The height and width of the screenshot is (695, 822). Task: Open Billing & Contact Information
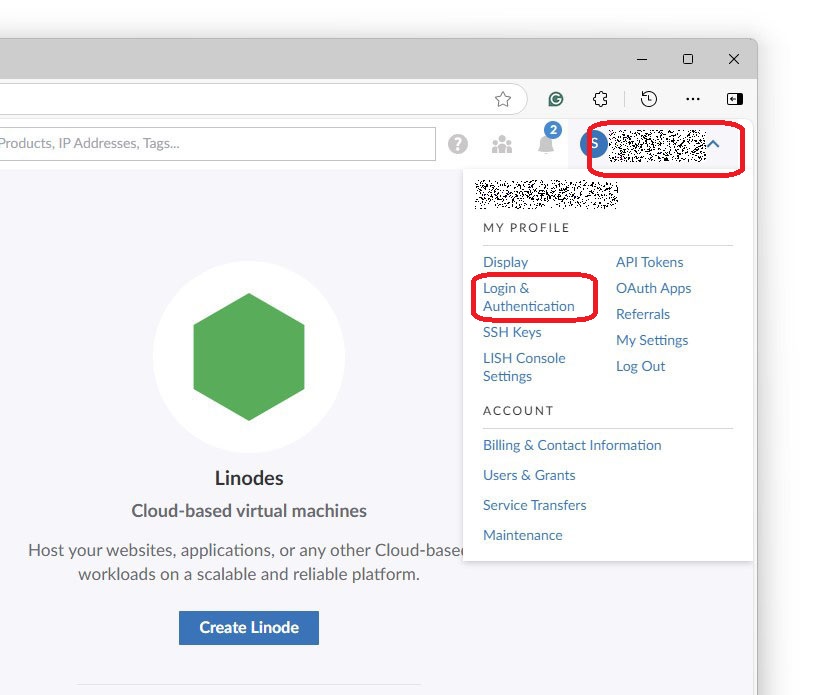click(x=572, y=445)
